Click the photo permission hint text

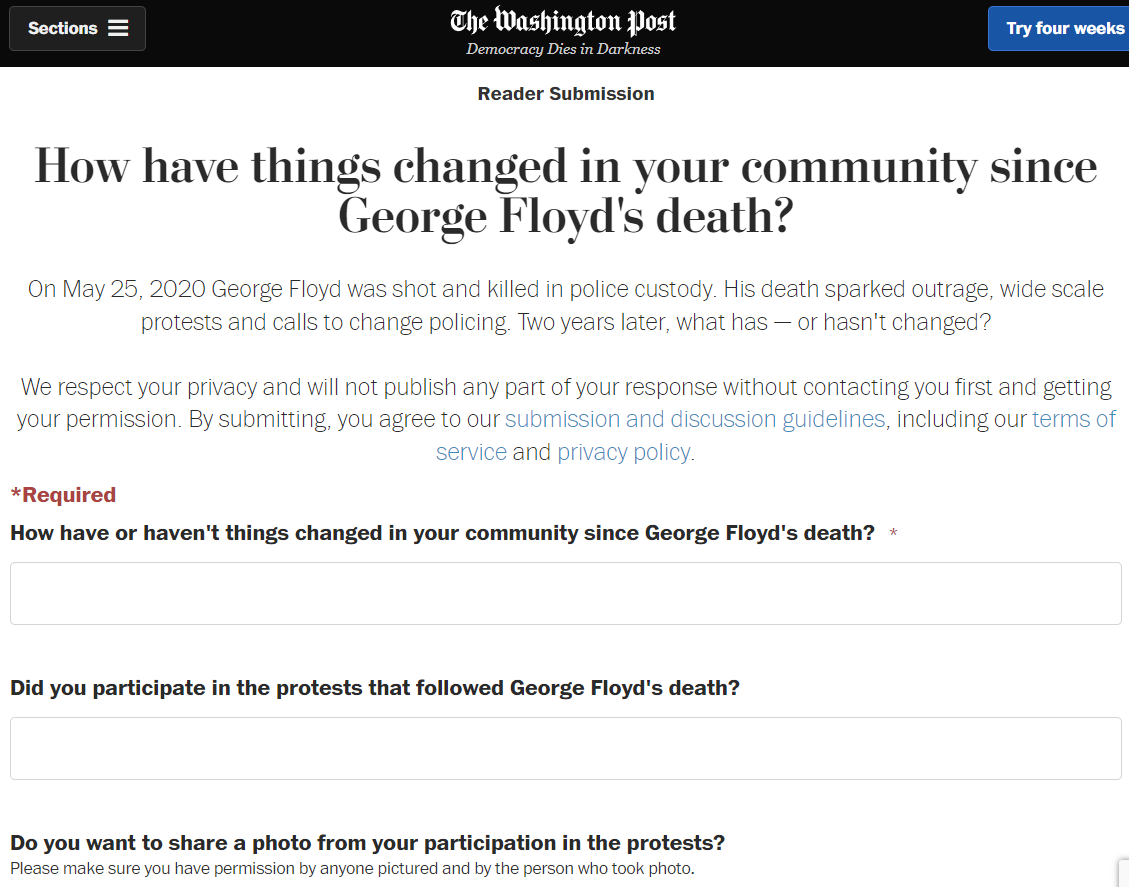[352, 868]
